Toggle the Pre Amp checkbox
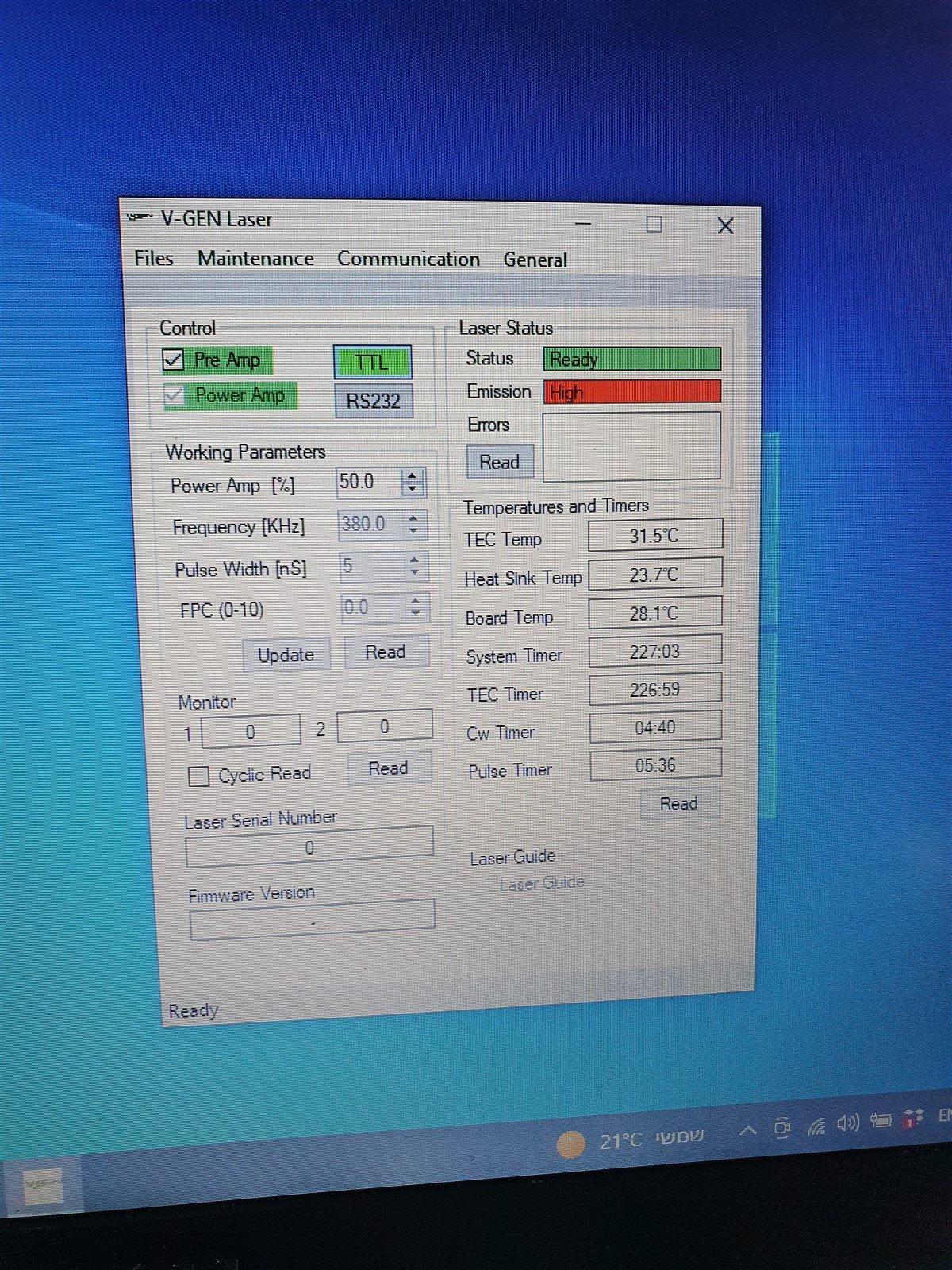Image resolution: width=952 pixels, height=1270 pixels. pos(173,360)
